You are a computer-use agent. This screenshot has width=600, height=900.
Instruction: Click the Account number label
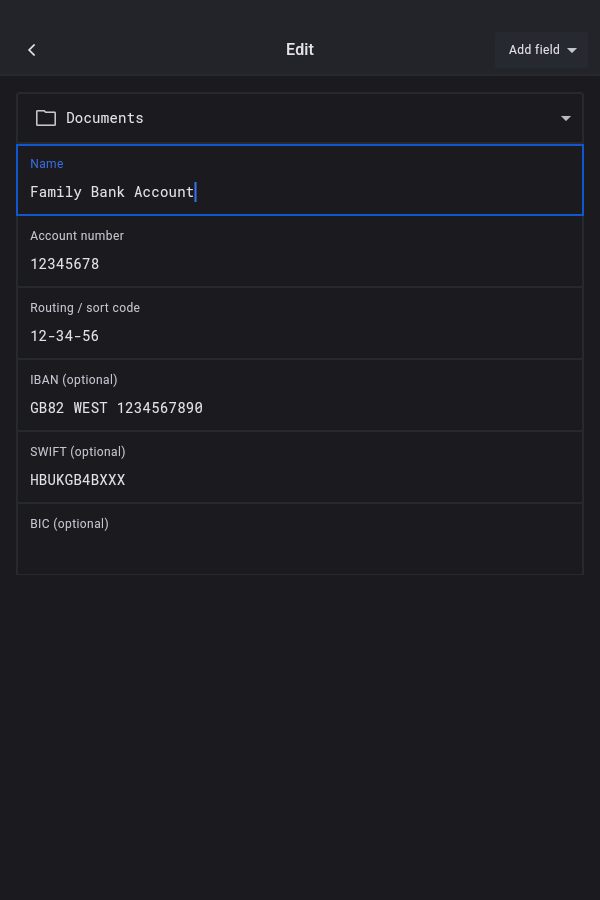click(77, 236)
